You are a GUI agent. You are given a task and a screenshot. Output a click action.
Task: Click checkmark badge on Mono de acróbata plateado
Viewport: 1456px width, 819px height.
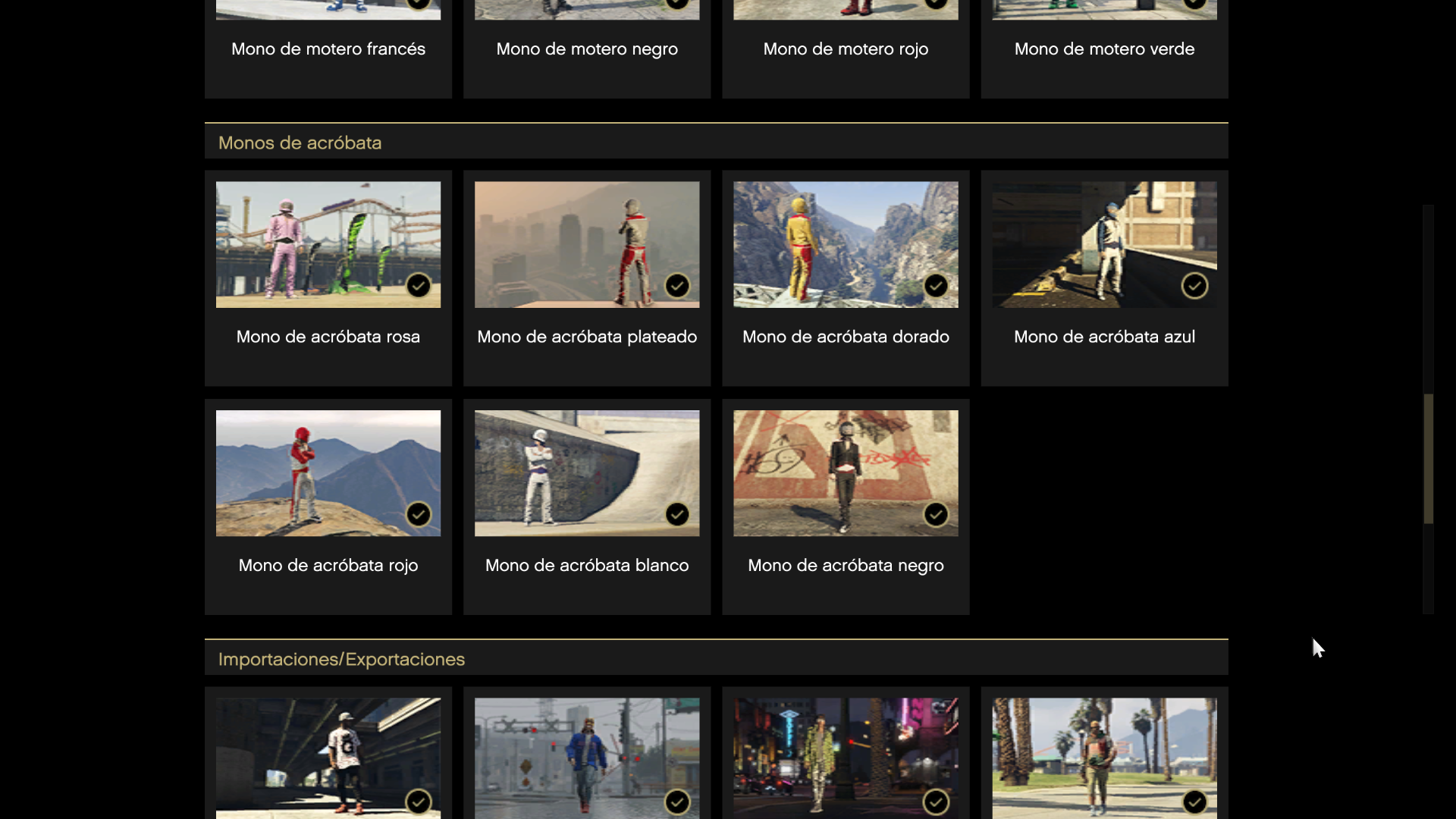point(677,286)
